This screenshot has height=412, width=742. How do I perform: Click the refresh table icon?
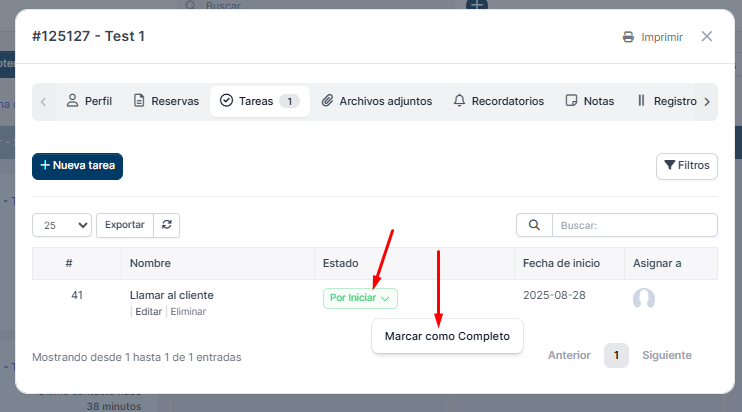click(x=167, y=225)
